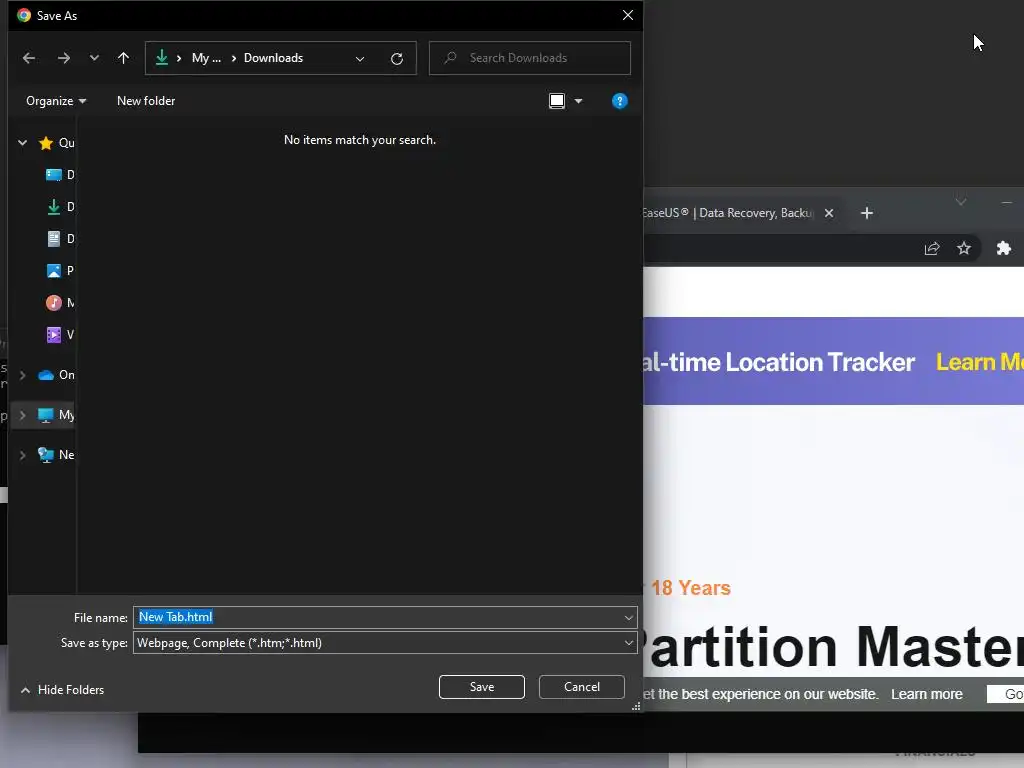This screenshot has height=768, width=1024.
Task: Open Chrome extensions puzzle icon
Action: [x=1004, y=248]
